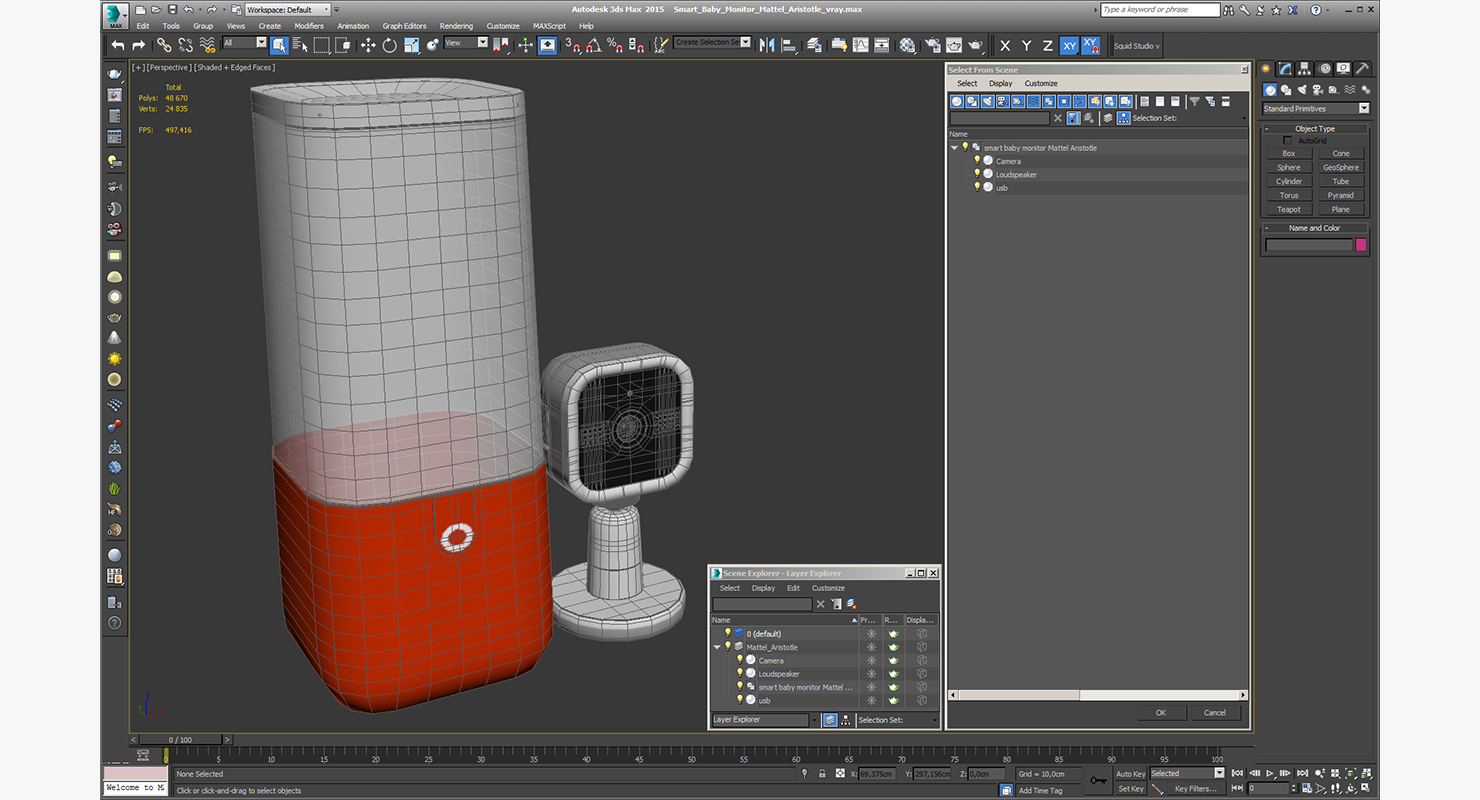Click OK in Select From Scene dialog
Screen dimensions: 1480x800
click(1161, 713)
